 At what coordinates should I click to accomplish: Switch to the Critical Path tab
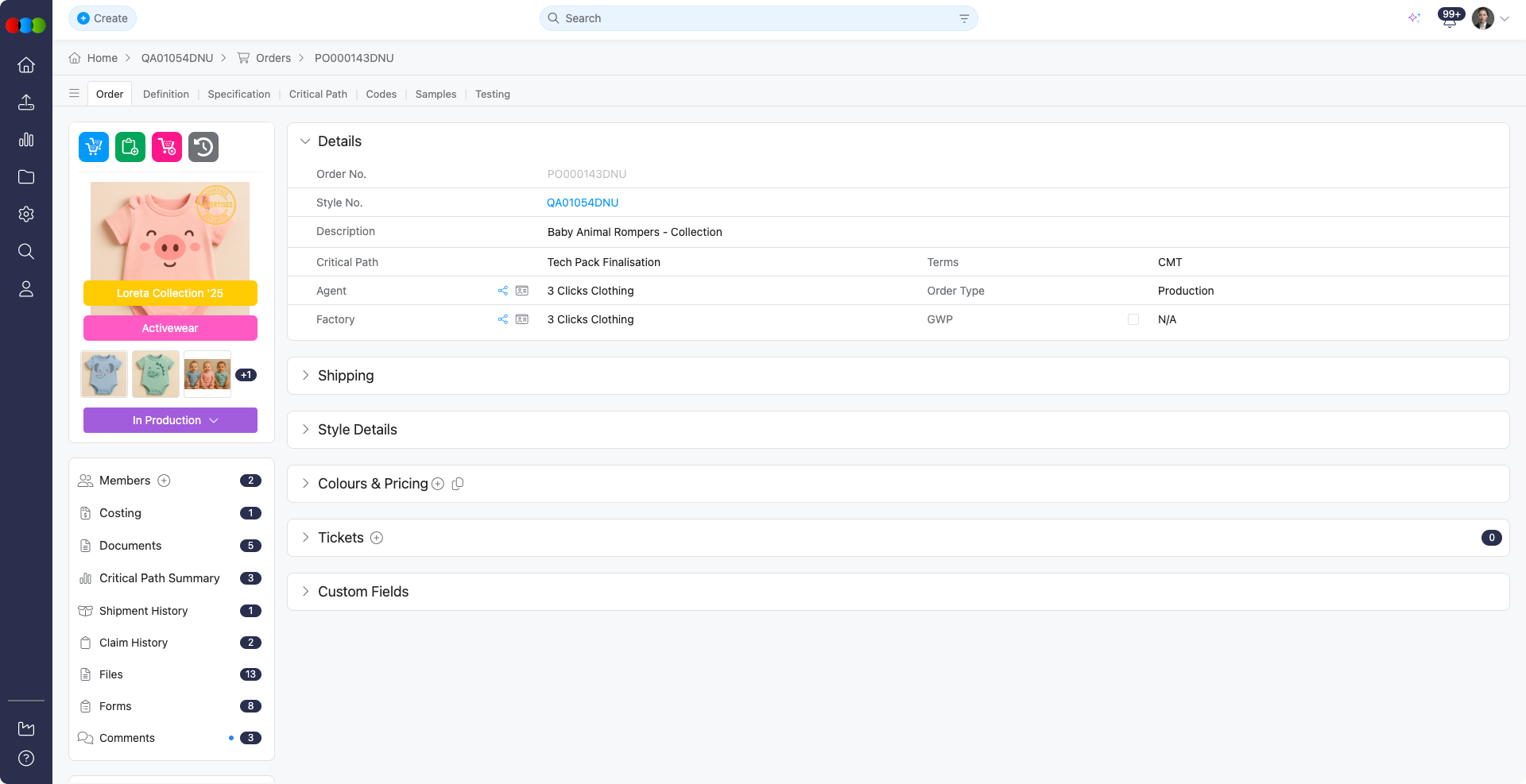pos(318,94)
